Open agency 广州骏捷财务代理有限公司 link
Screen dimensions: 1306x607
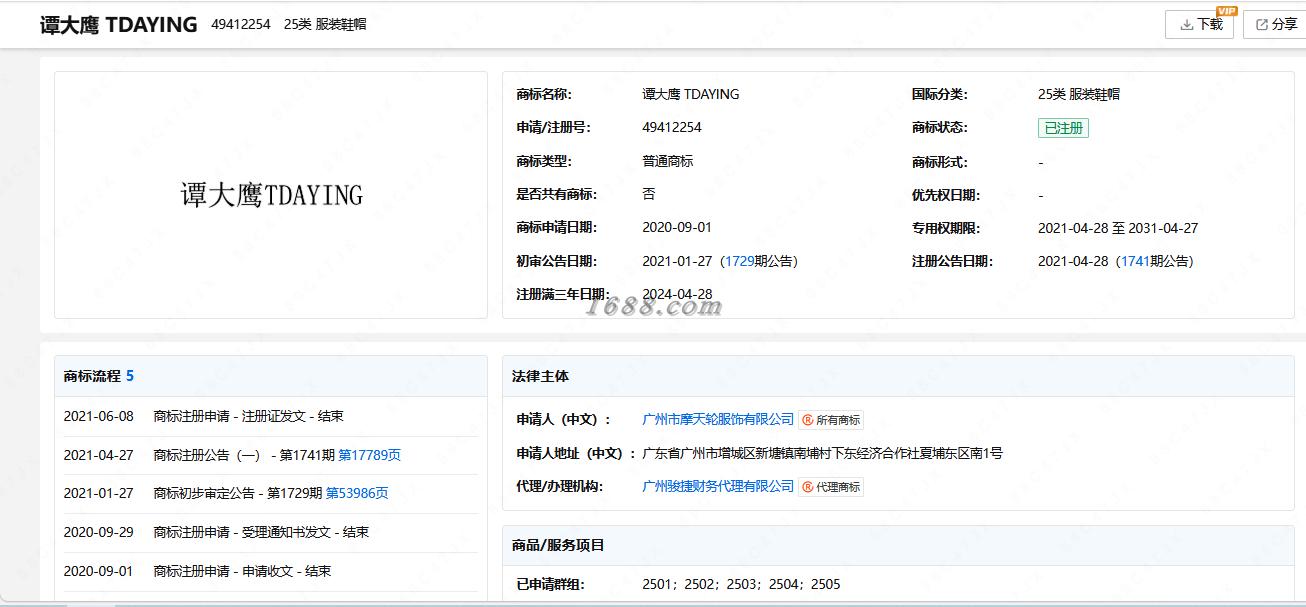[x=718, y=486]
